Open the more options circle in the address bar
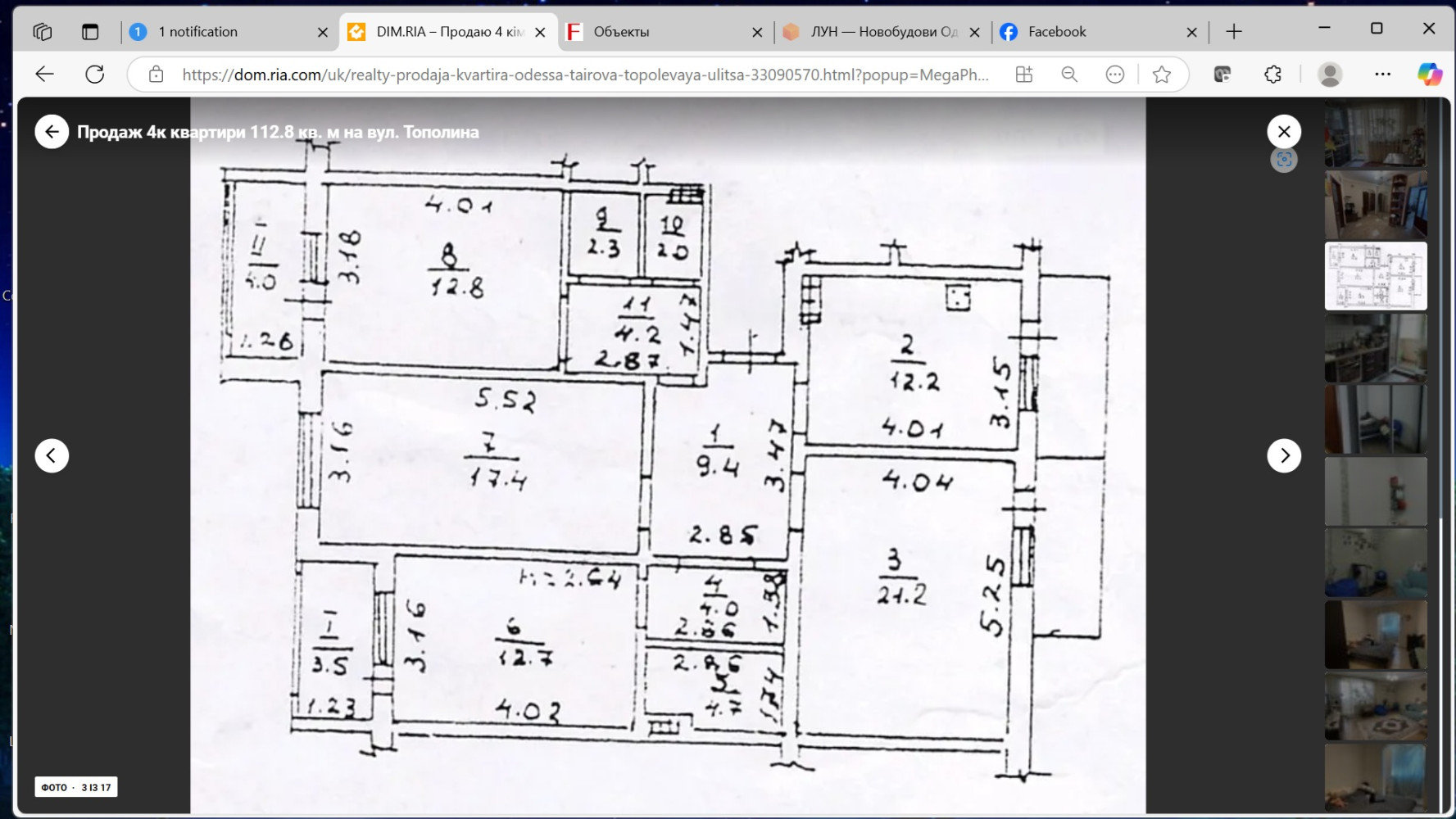This screenshot has height=819, width=1456. pyautogui.click(x=1115, y=75)
